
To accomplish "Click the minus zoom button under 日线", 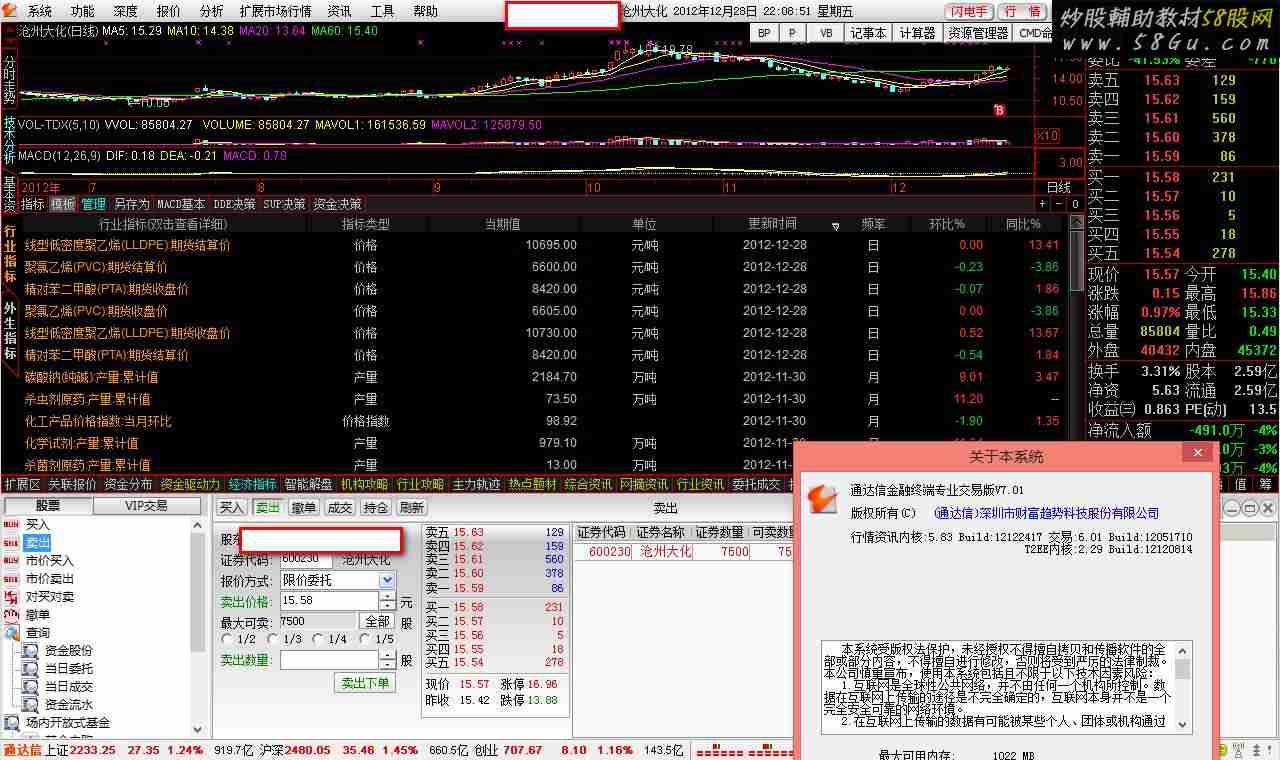I will (x=1058, y=203).
